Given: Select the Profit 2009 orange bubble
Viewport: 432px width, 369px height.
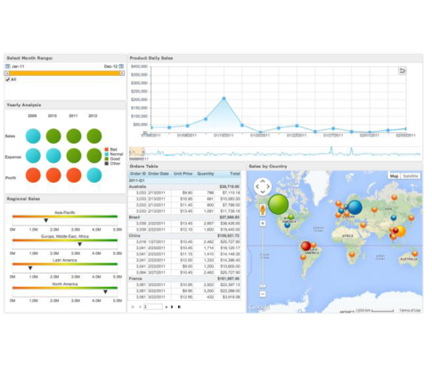Looking at the screenshot, I should (x=33, y=175).
